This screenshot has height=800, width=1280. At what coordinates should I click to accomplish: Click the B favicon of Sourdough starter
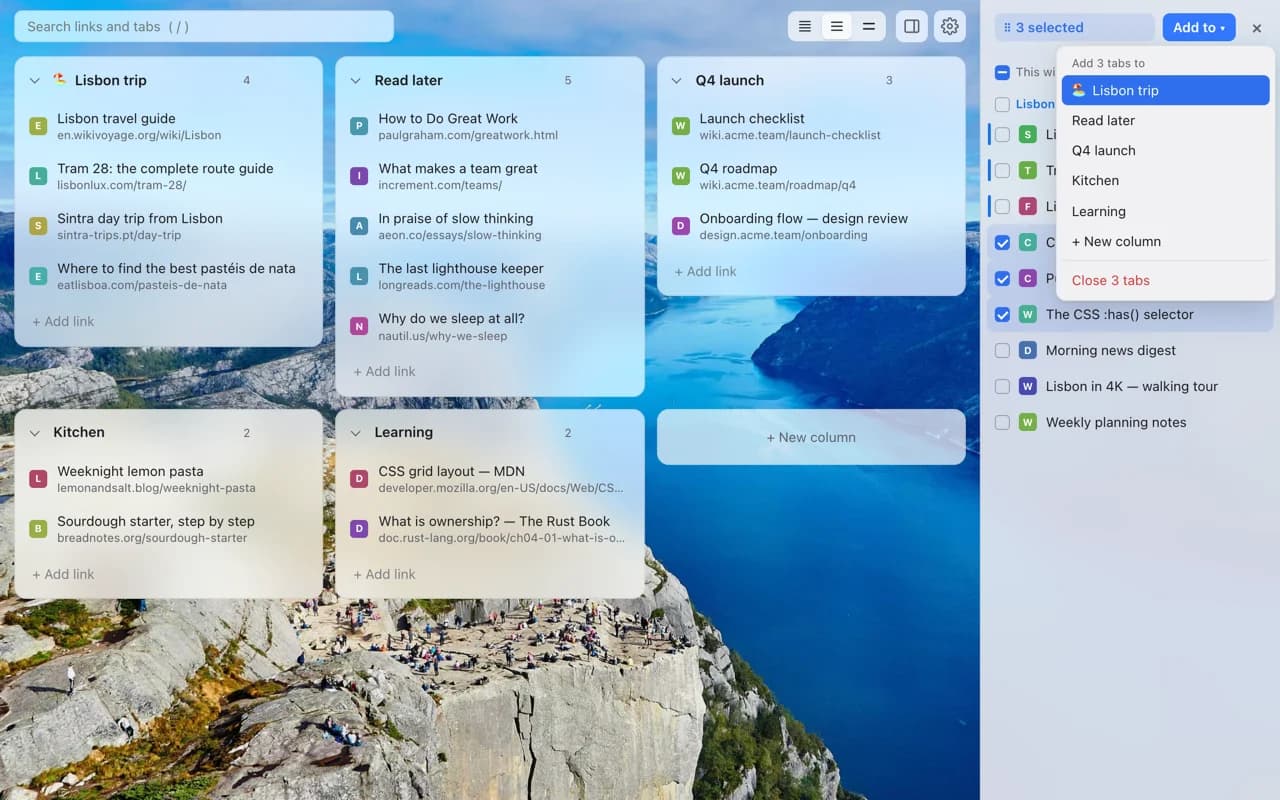tap(38, 529)
